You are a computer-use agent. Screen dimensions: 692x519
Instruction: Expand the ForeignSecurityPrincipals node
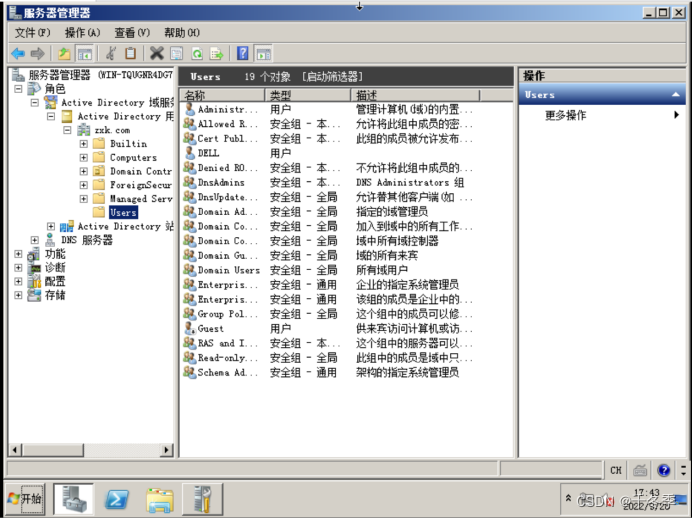click(x=83, y=185)
